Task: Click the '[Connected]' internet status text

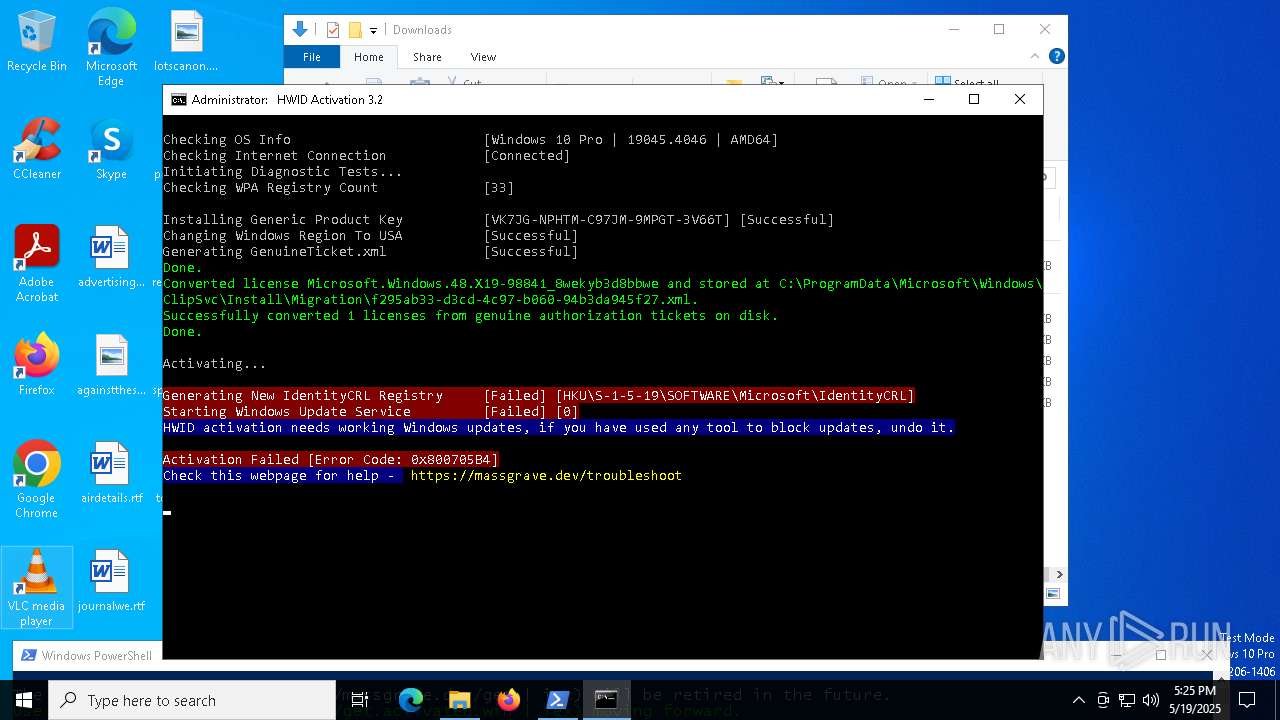Action: [527, 155]
